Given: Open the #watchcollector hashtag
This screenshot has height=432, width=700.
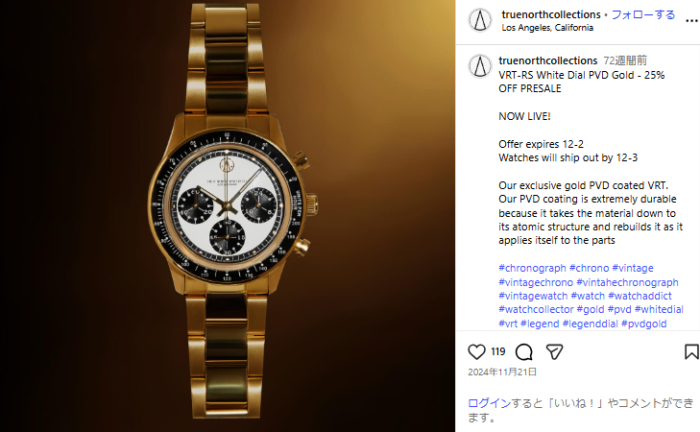Looking at the screenshot, I should tap(536, 309).
